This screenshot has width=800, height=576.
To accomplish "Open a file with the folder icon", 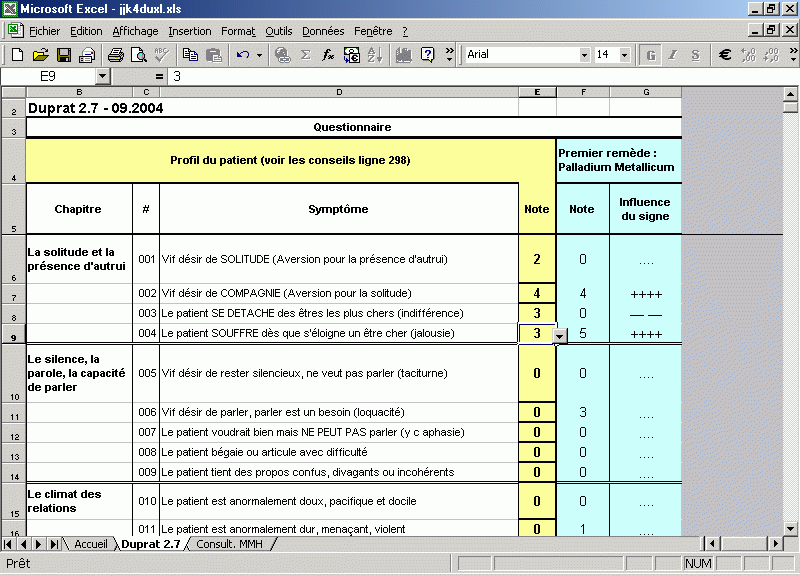I will [41, 55].
